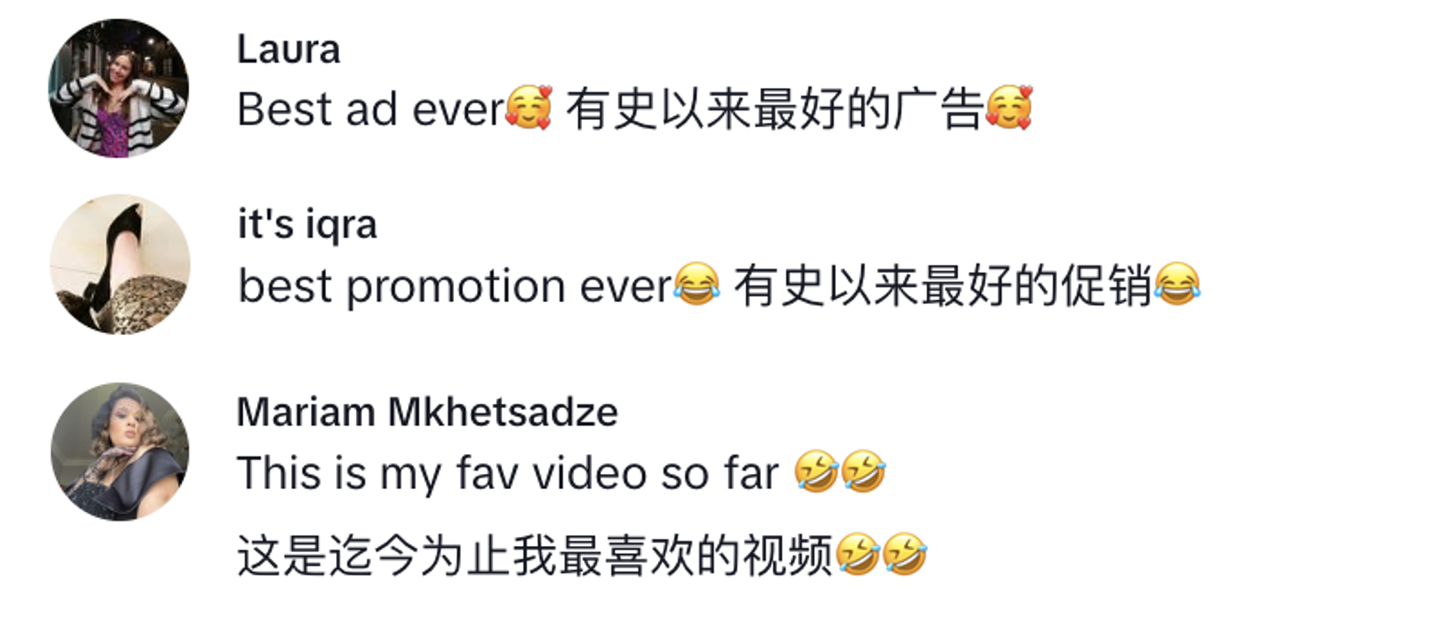Click the last rolling-laugh emoji after 视频
This screenshot has width=1440, height=618.
904,555
